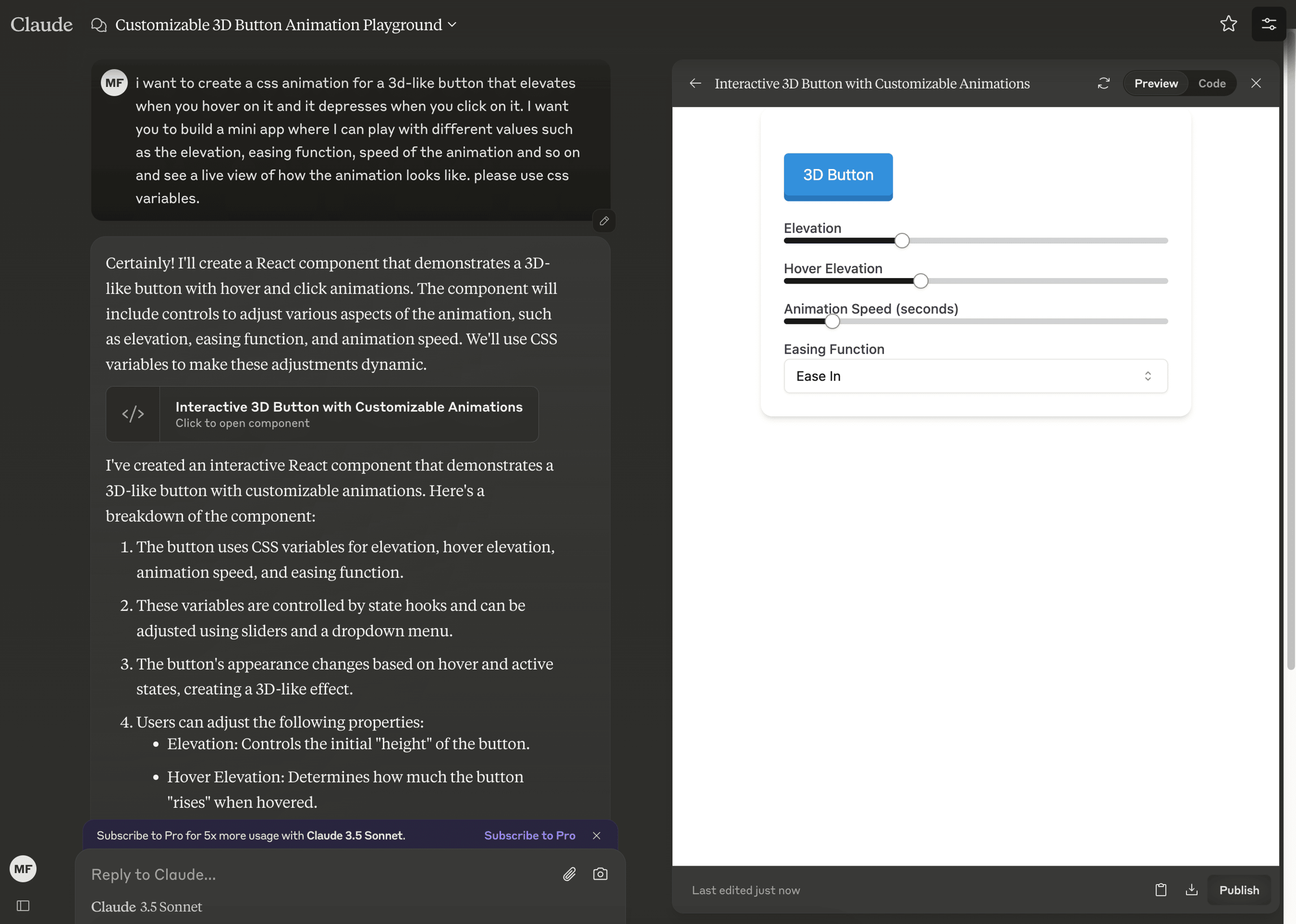Go back with the artifact panel arrow
The width and height of the screenshot is (1296, 924).
(695, 84)
